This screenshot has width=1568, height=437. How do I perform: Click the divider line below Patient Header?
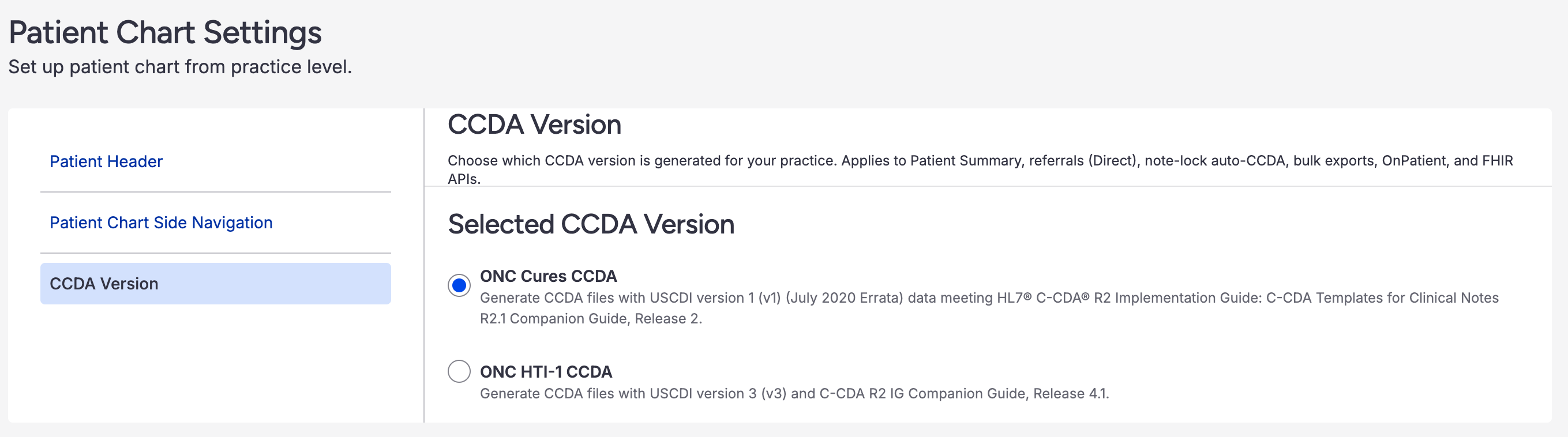coord(215,193)
